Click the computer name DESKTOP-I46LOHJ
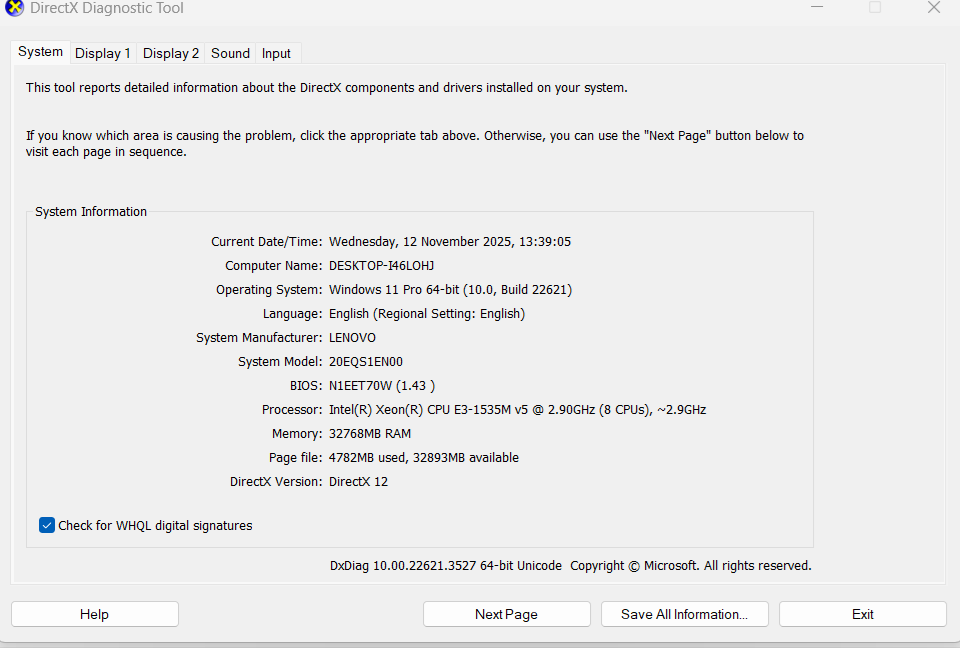This screenshot has width=960, height=648. point(381,266)
